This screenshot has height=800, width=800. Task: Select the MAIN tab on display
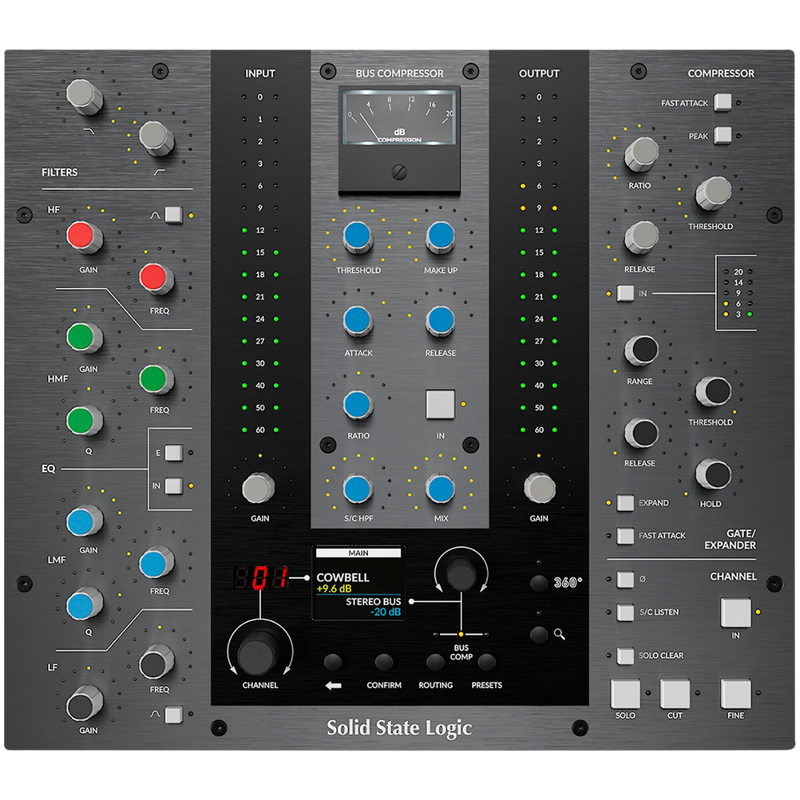(357, 552)
